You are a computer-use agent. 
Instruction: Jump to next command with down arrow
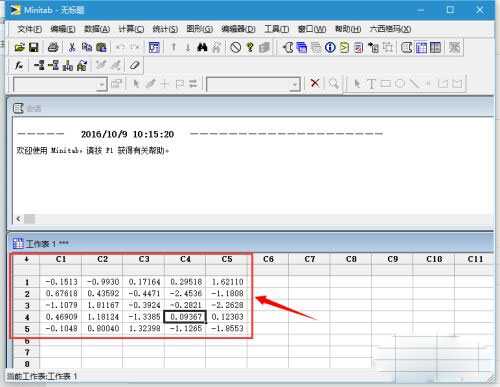click(x=188, y=47)
